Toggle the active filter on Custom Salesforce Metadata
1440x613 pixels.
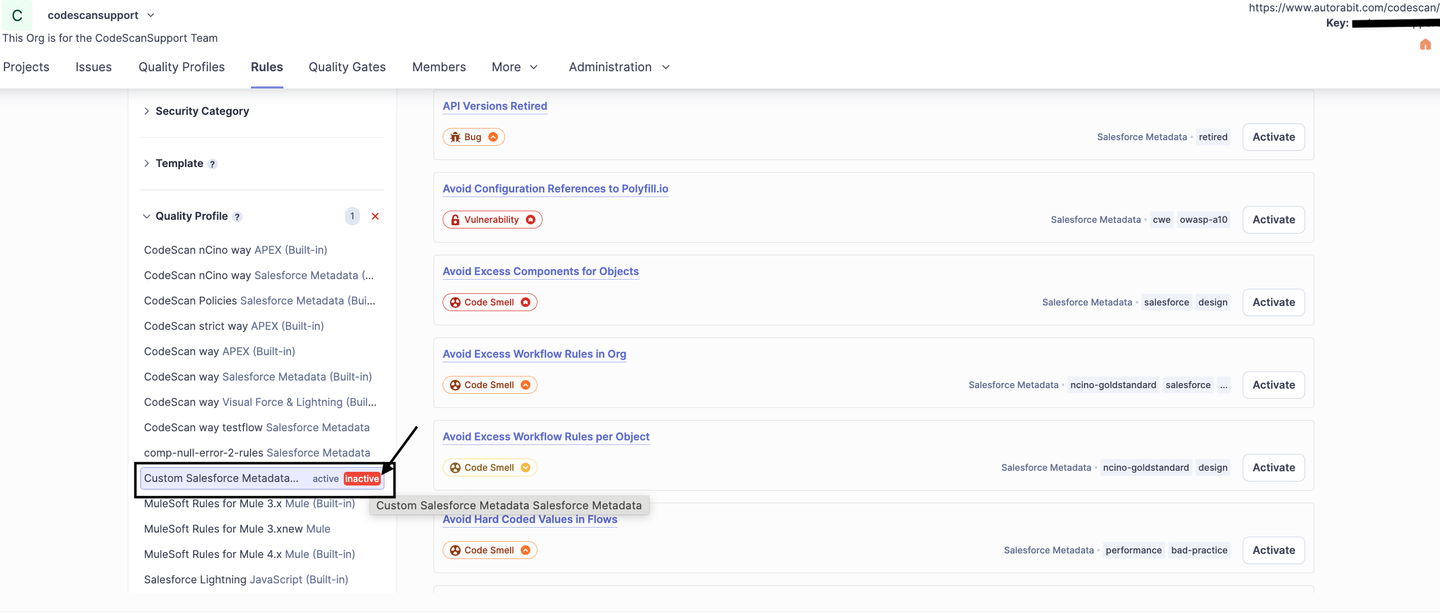click(325, 479)
